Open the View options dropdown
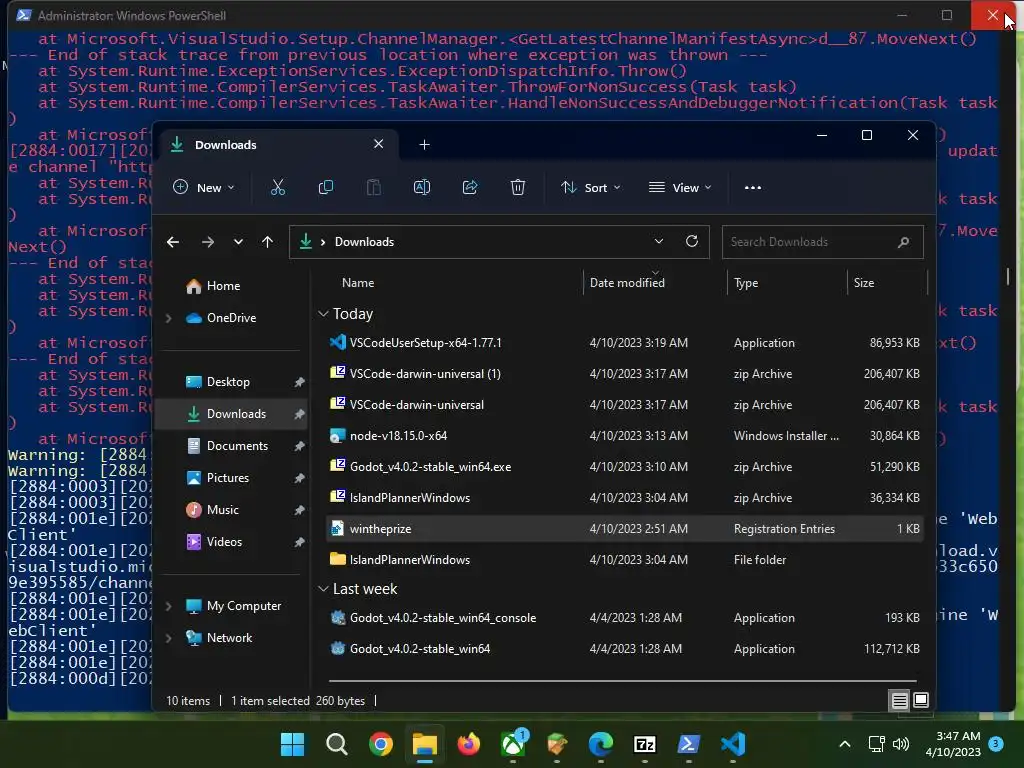The width and height of the screenshot is (1024, 768). (x=680, y=187)
